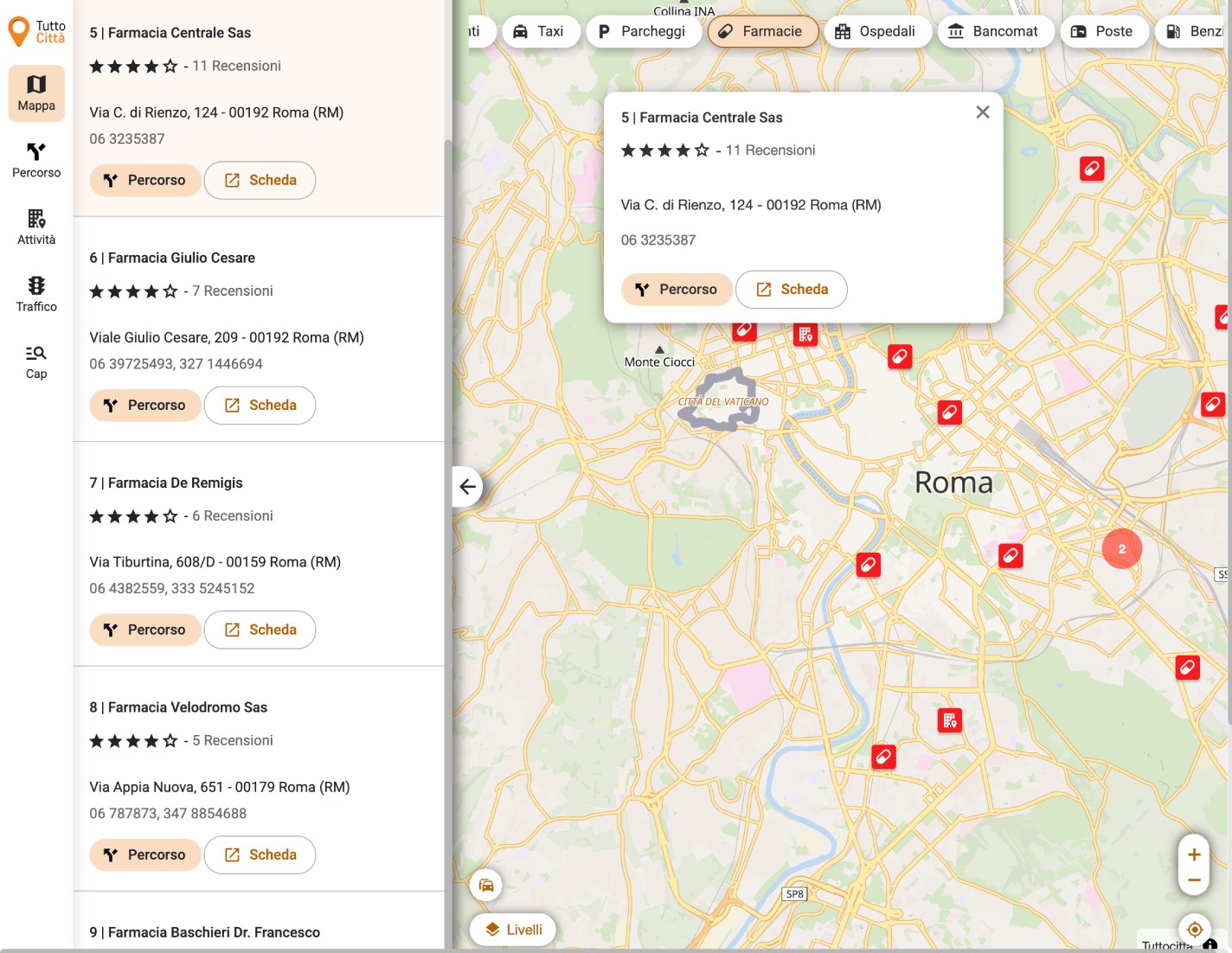Collapse the results panel with arrow
This screenshot has width=1232, height=953.
click(467, 486)
